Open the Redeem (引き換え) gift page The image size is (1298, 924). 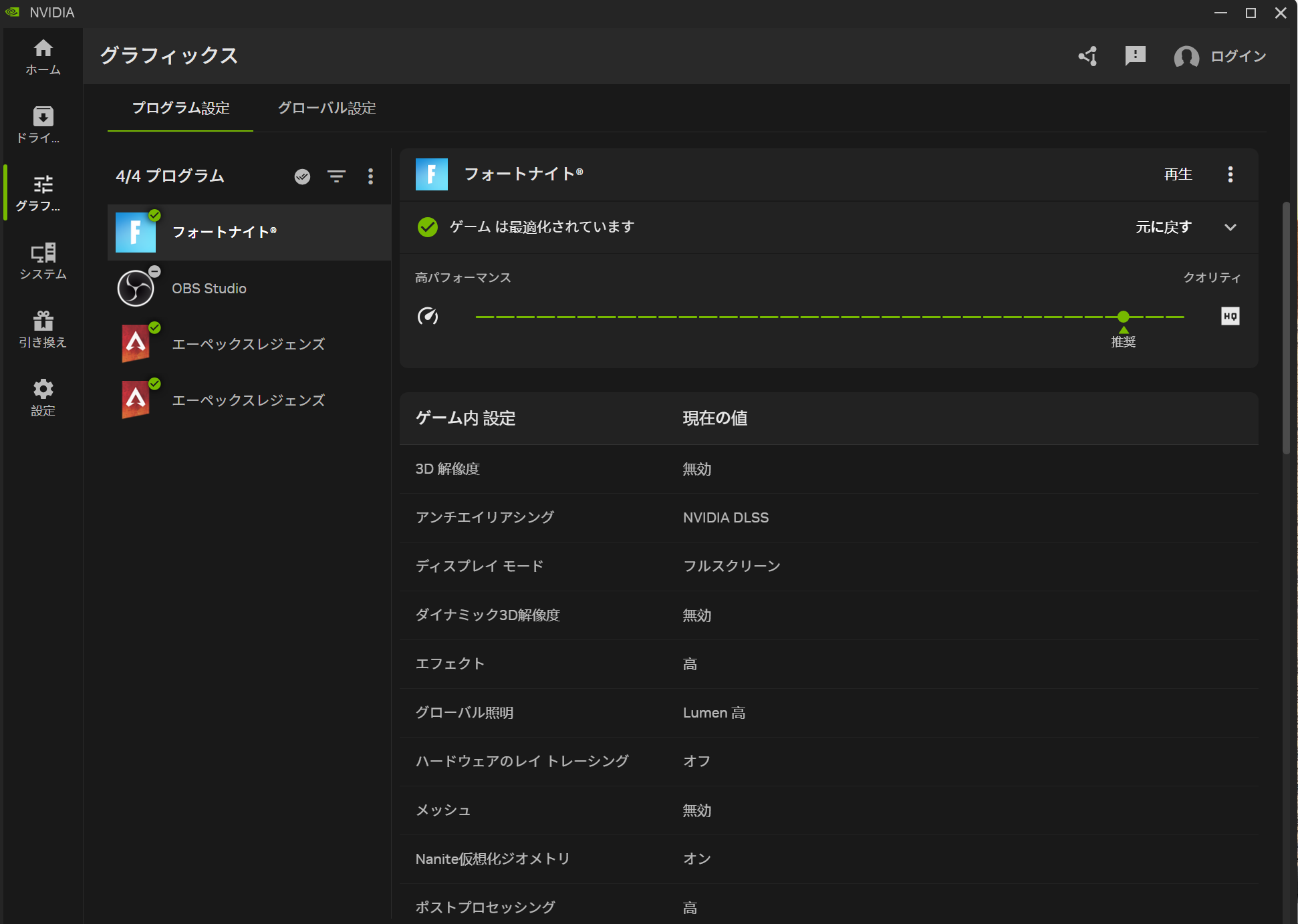pyautogui.click(x=43, y=329)
